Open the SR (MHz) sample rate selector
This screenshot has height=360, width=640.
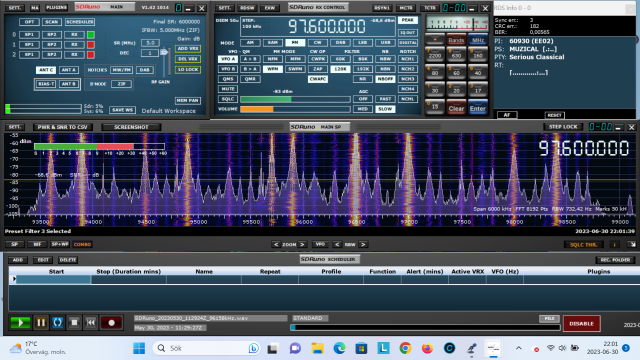tap(150, 43)
